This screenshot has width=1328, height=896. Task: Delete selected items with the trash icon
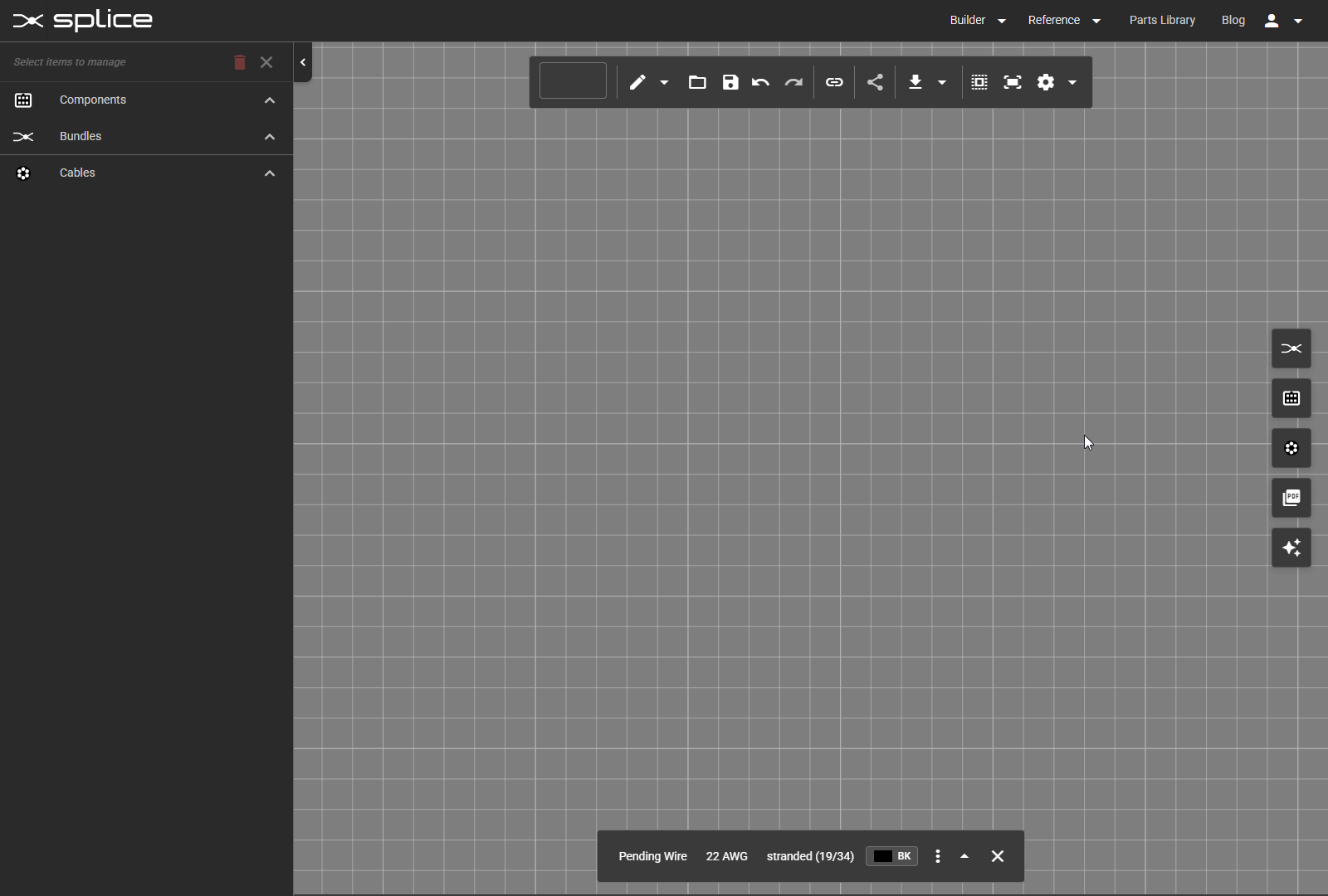pos(239,62)
